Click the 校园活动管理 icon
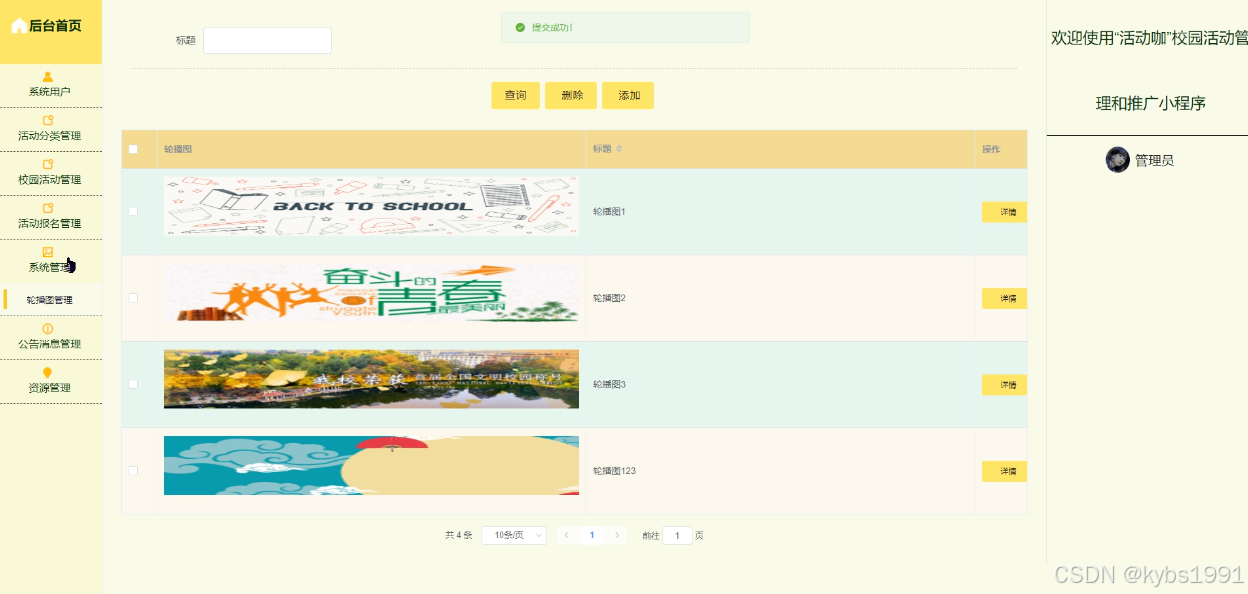 48,164
